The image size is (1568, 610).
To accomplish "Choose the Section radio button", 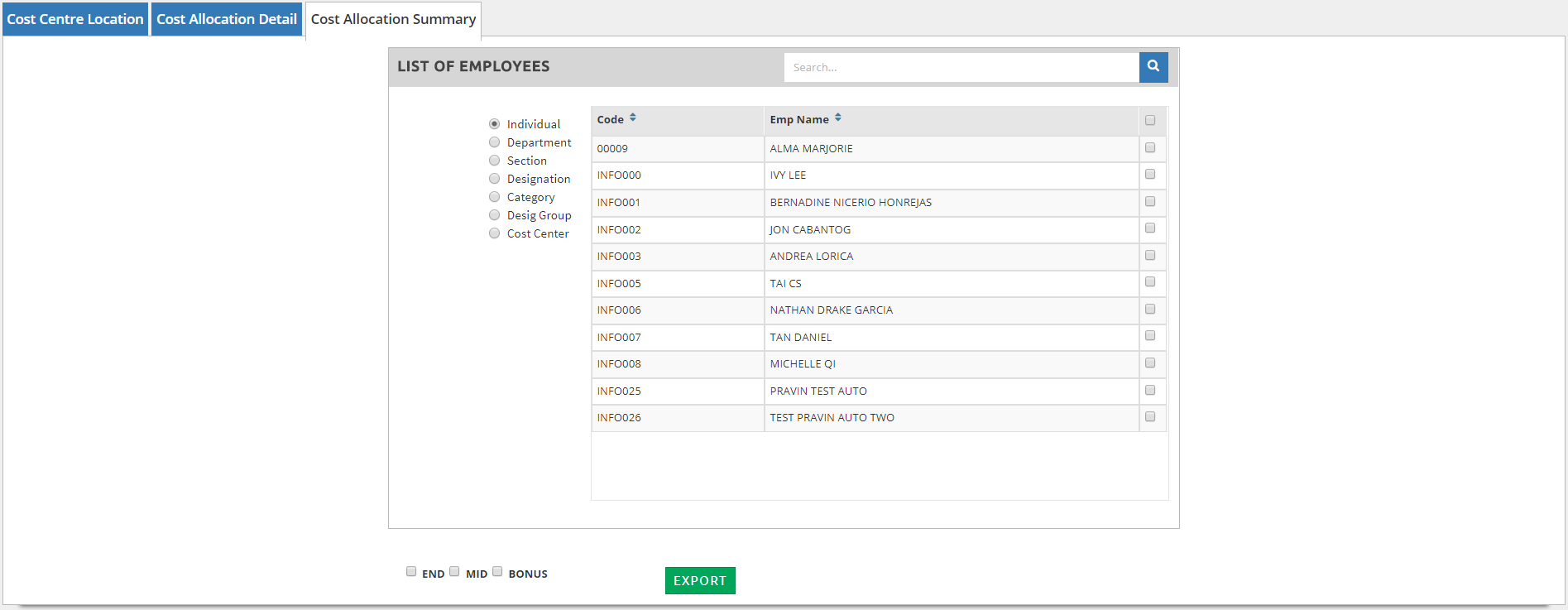I will click(x=495, y=161).
